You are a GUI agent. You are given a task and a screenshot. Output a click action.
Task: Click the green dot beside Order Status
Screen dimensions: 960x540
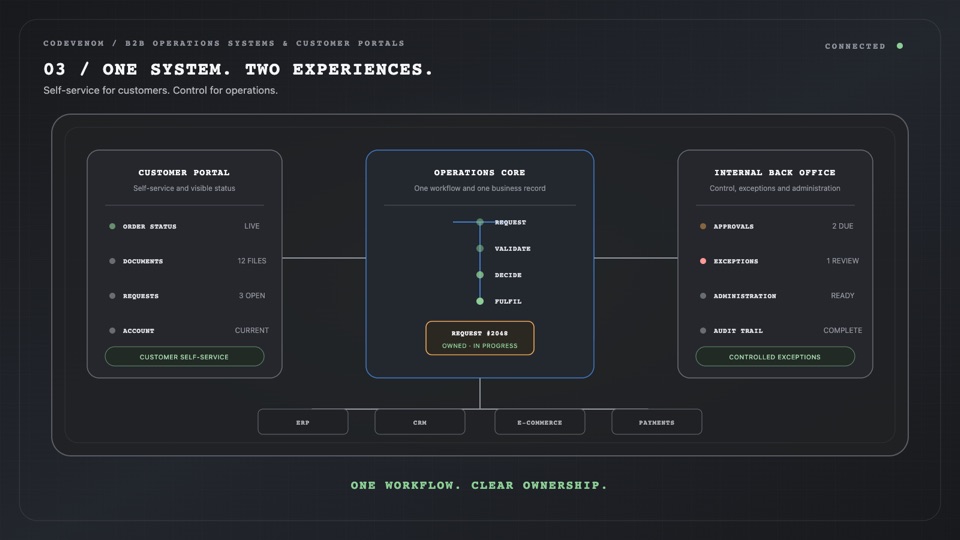pyautogui.click(x=112, y=226)
